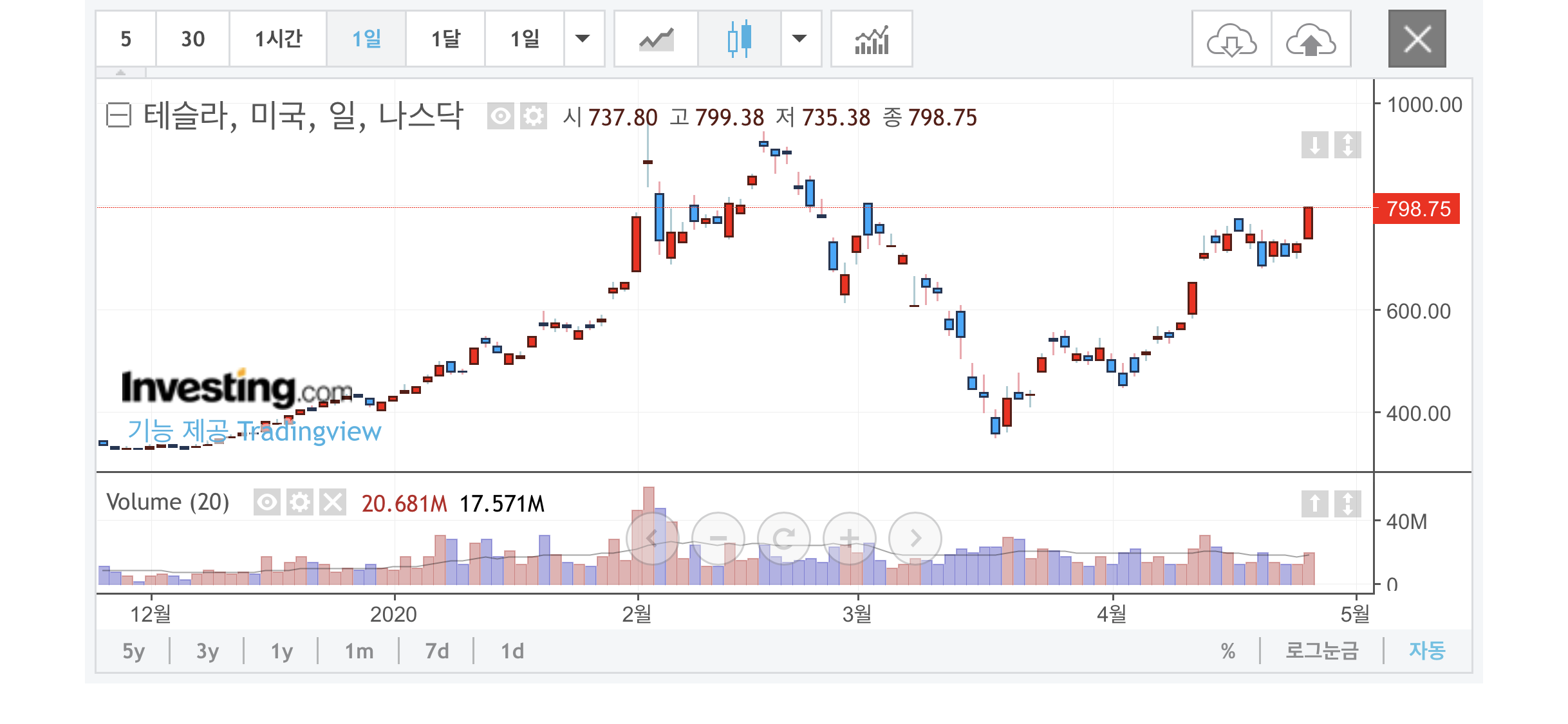Image resolution: width=1568 pixels, height=724 pixels.
Task: Maximize the volume pane with double-arrow icon
Action: [1348, 503]
